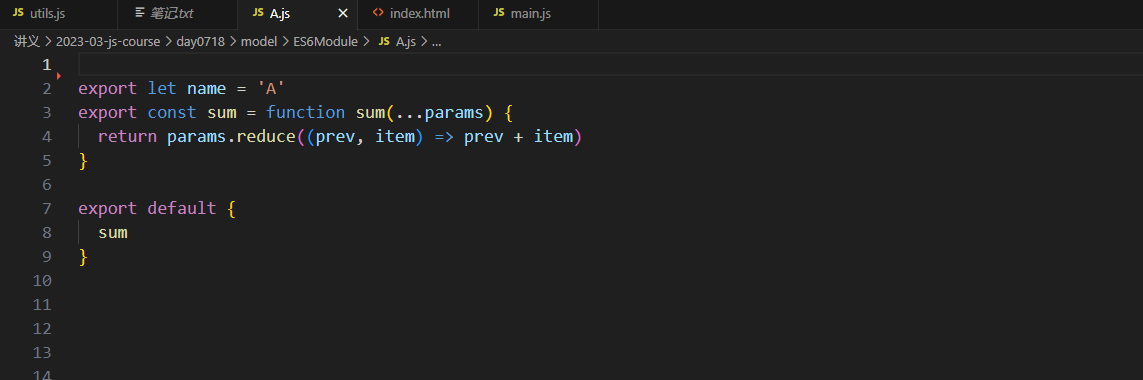
Task: Open the breadcrumb ellipsis symbol list
Action: point(437,42)
